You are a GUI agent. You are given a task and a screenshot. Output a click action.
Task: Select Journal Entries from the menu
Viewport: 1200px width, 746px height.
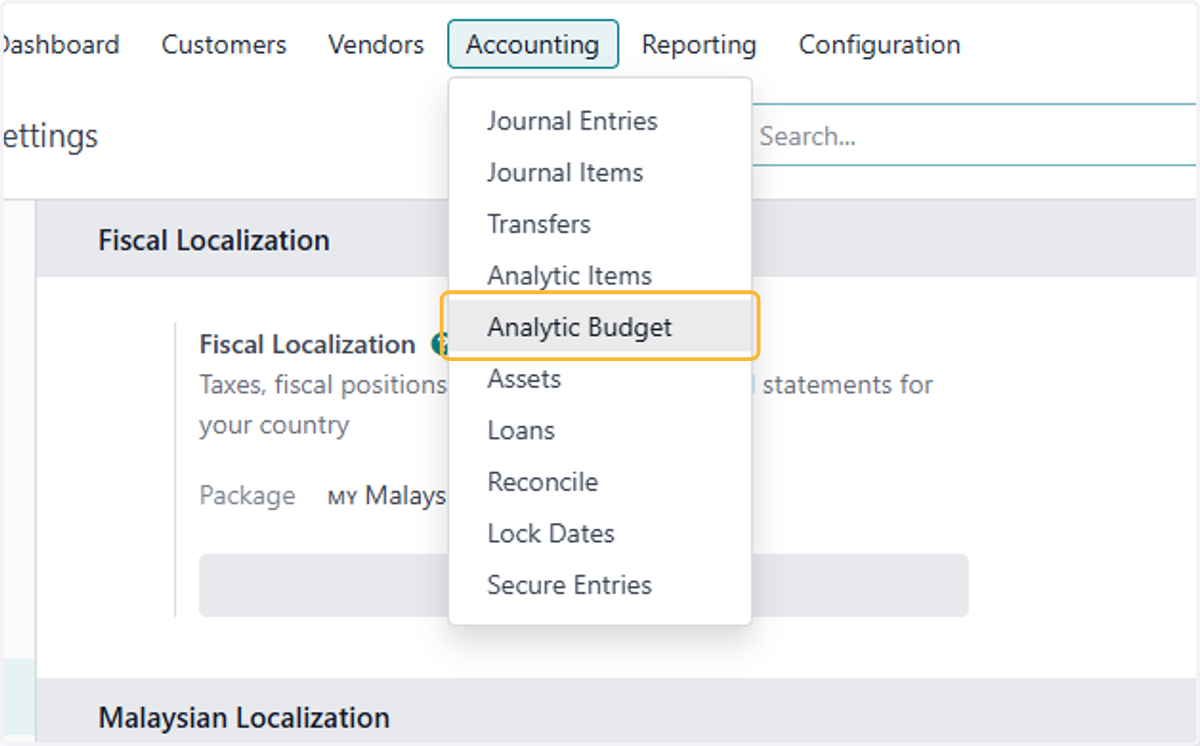click(x=600, y=121)
